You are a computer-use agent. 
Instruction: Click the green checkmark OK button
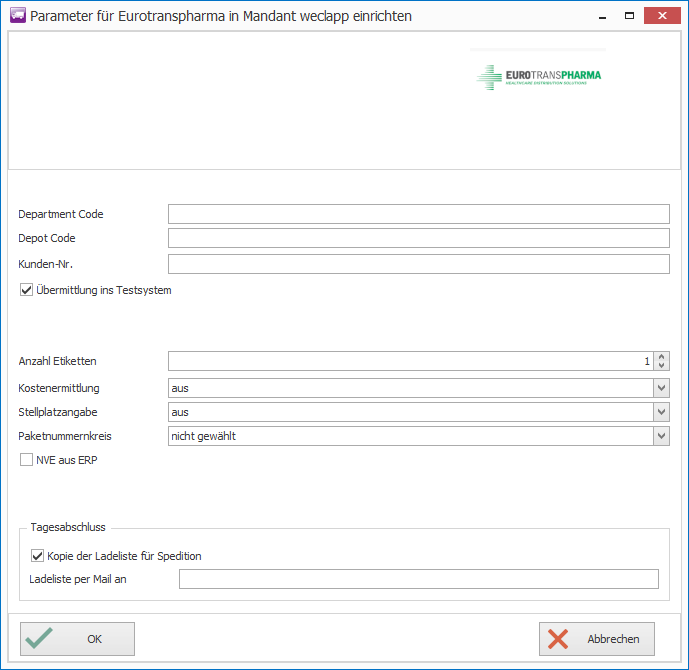click(x=77, y=639)
